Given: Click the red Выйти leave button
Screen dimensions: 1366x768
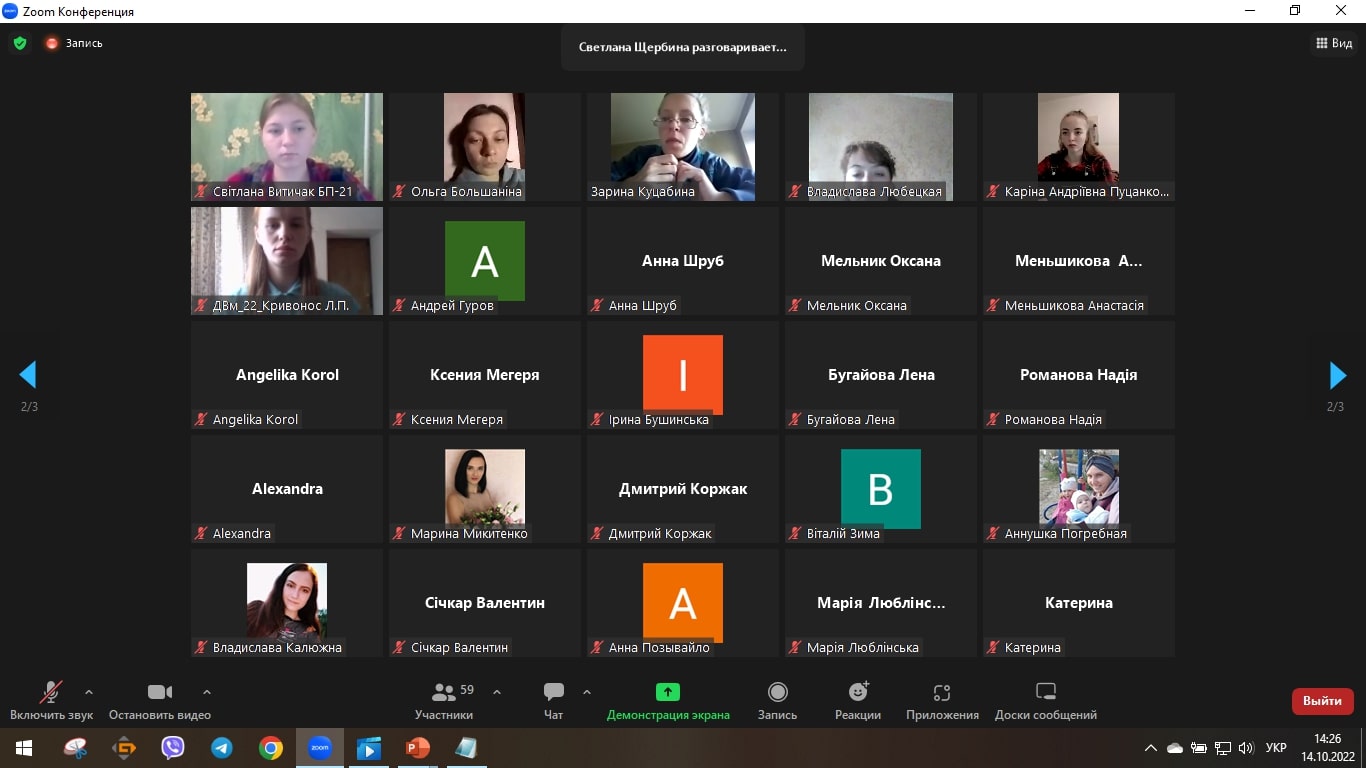Looking at the screenshot, I should coord(1322,701).
